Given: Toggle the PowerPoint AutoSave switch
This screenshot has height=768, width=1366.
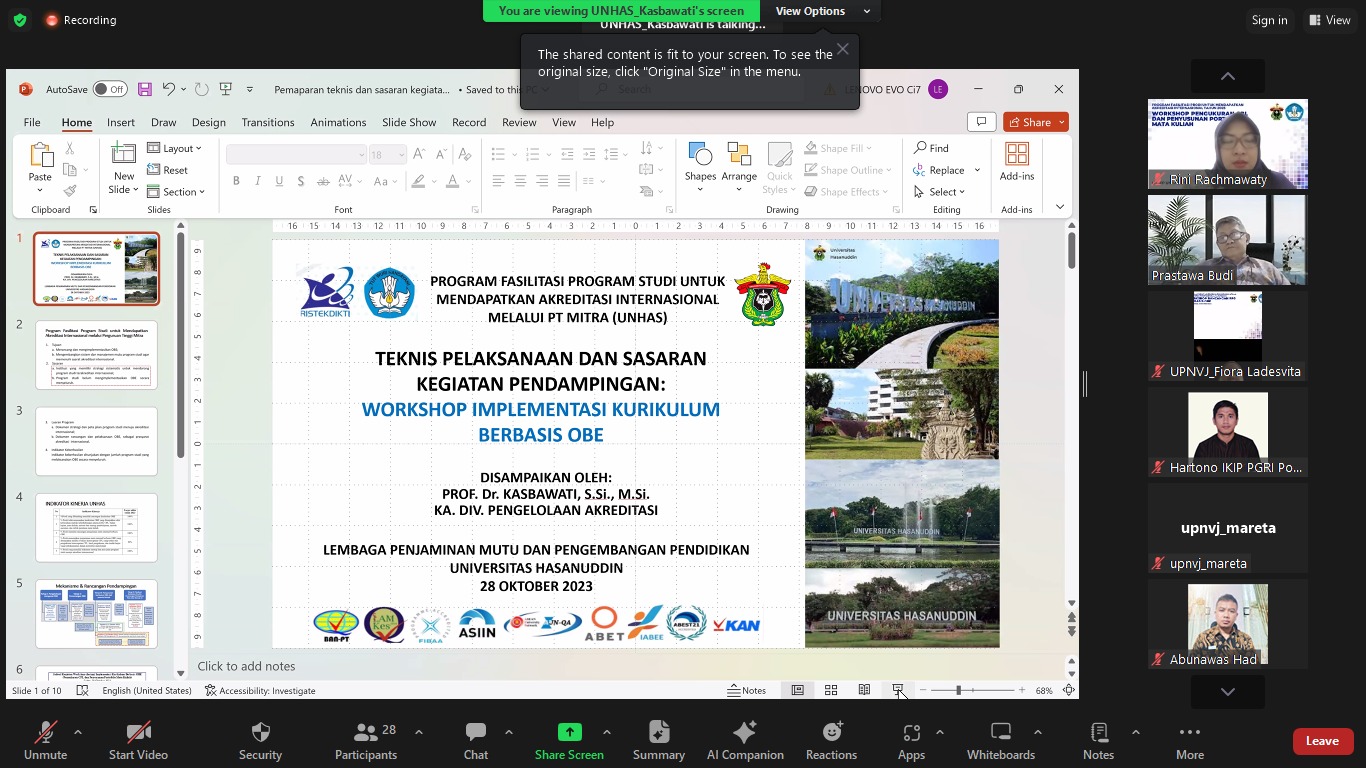Looking at the screenshot, I should 110,89.
